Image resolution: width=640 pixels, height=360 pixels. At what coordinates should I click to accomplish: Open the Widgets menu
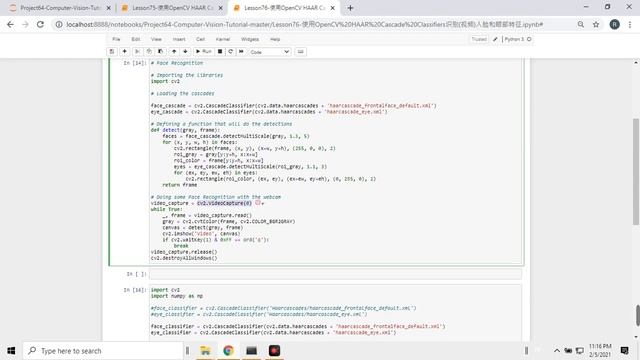(250, 39)
